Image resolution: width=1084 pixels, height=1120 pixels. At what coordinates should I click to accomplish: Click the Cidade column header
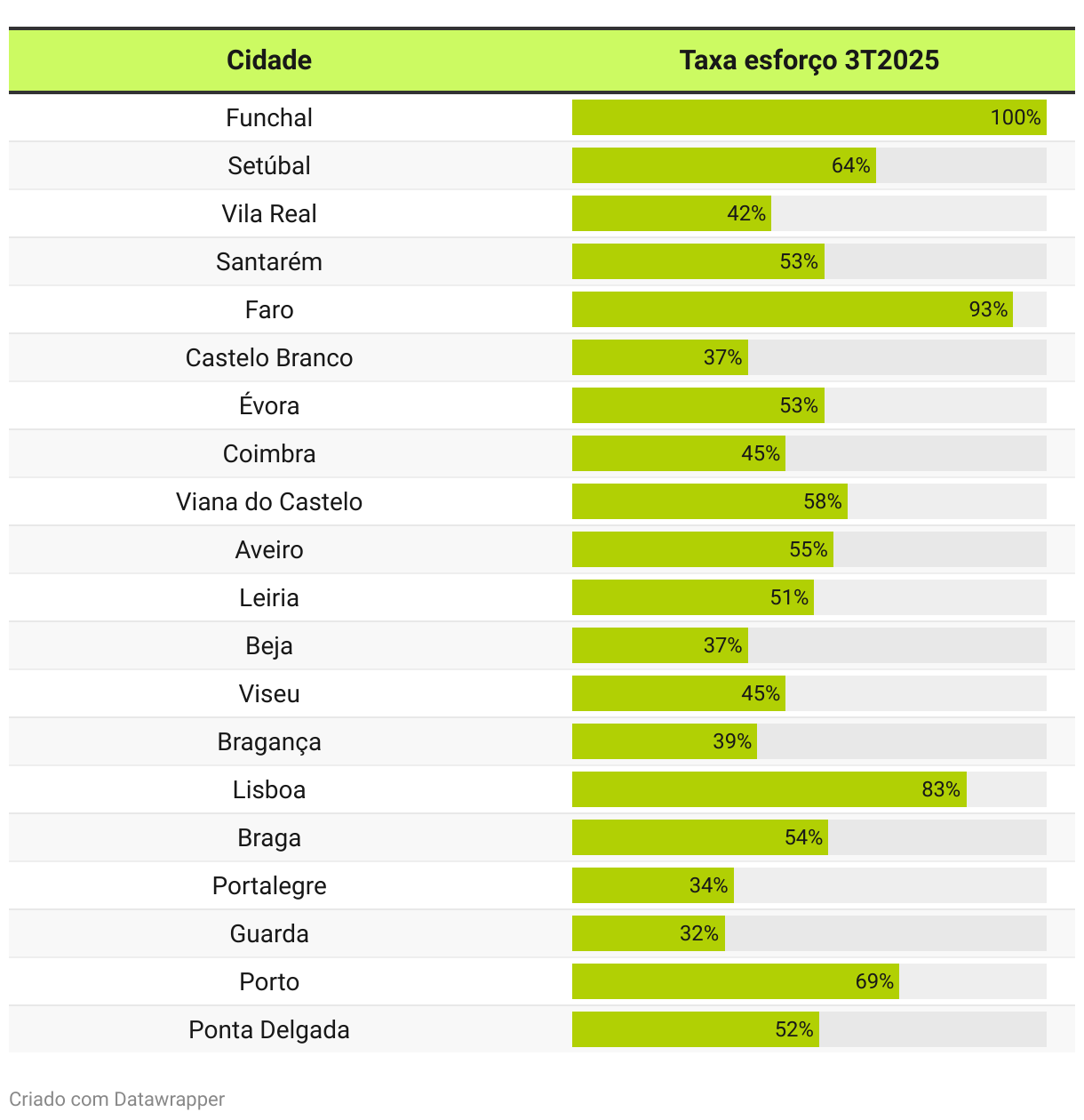[269, 60]
